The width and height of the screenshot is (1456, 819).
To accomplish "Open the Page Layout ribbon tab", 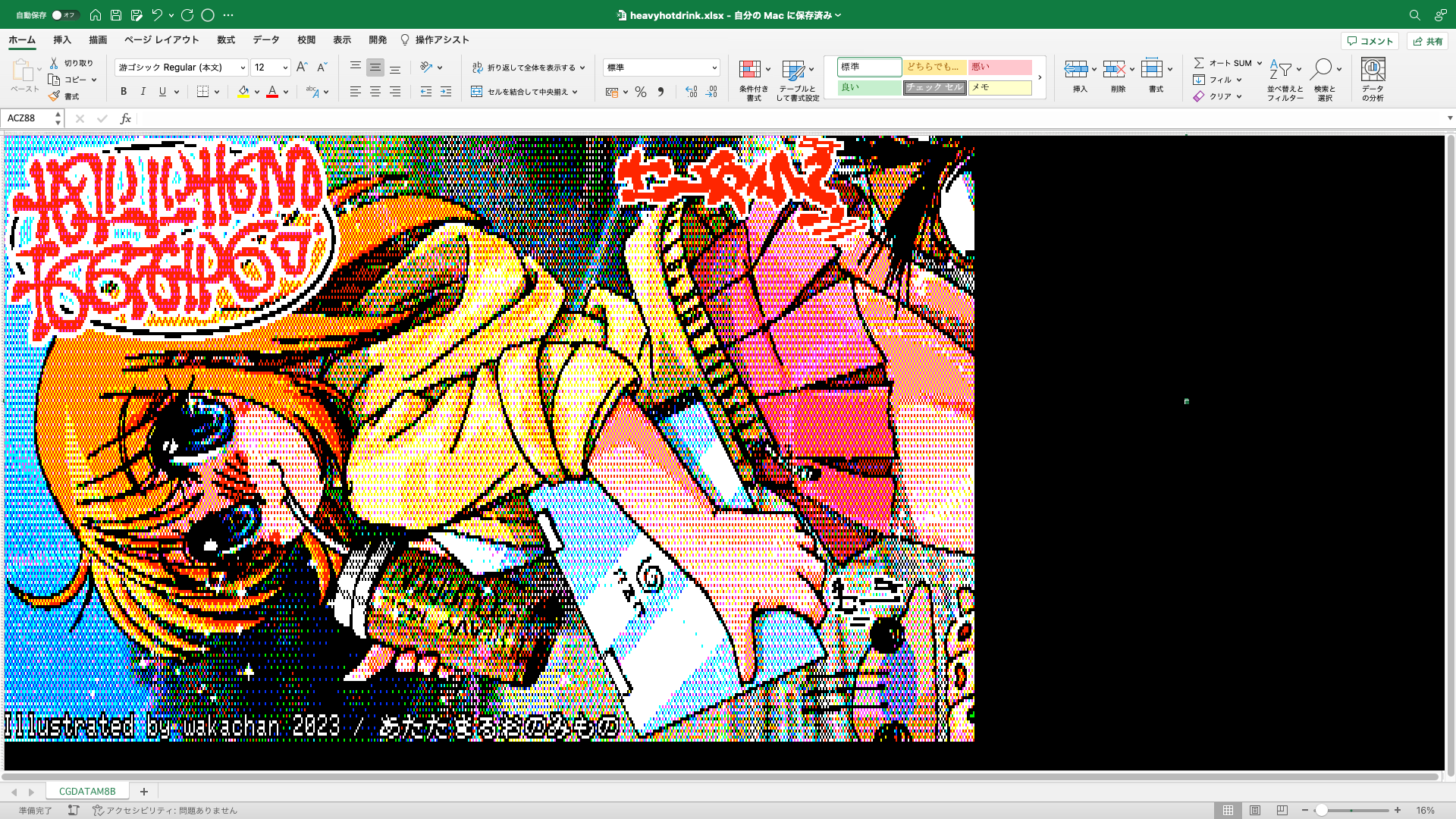I will point(162,40).
